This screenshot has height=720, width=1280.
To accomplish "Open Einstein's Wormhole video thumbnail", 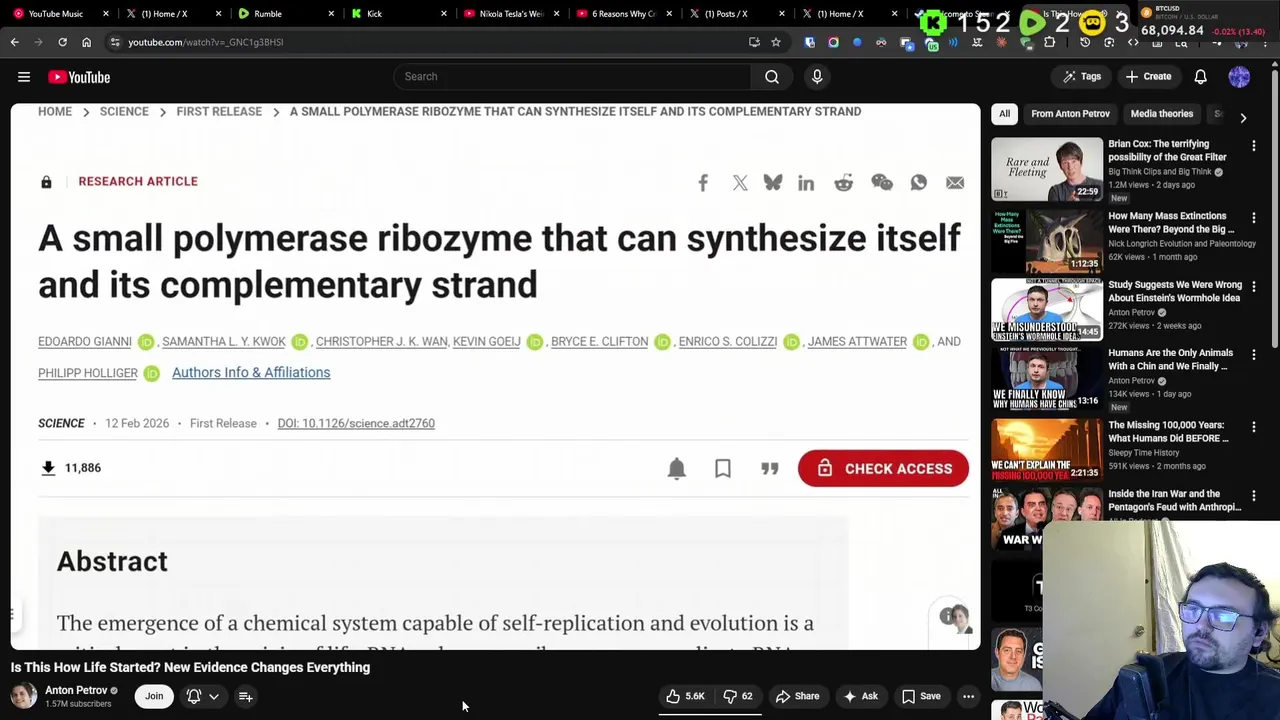I will coord(1047,309).
